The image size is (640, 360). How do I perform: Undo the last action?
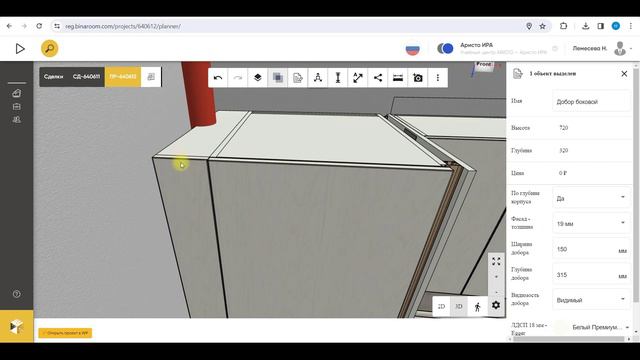(x=218, y=78)
